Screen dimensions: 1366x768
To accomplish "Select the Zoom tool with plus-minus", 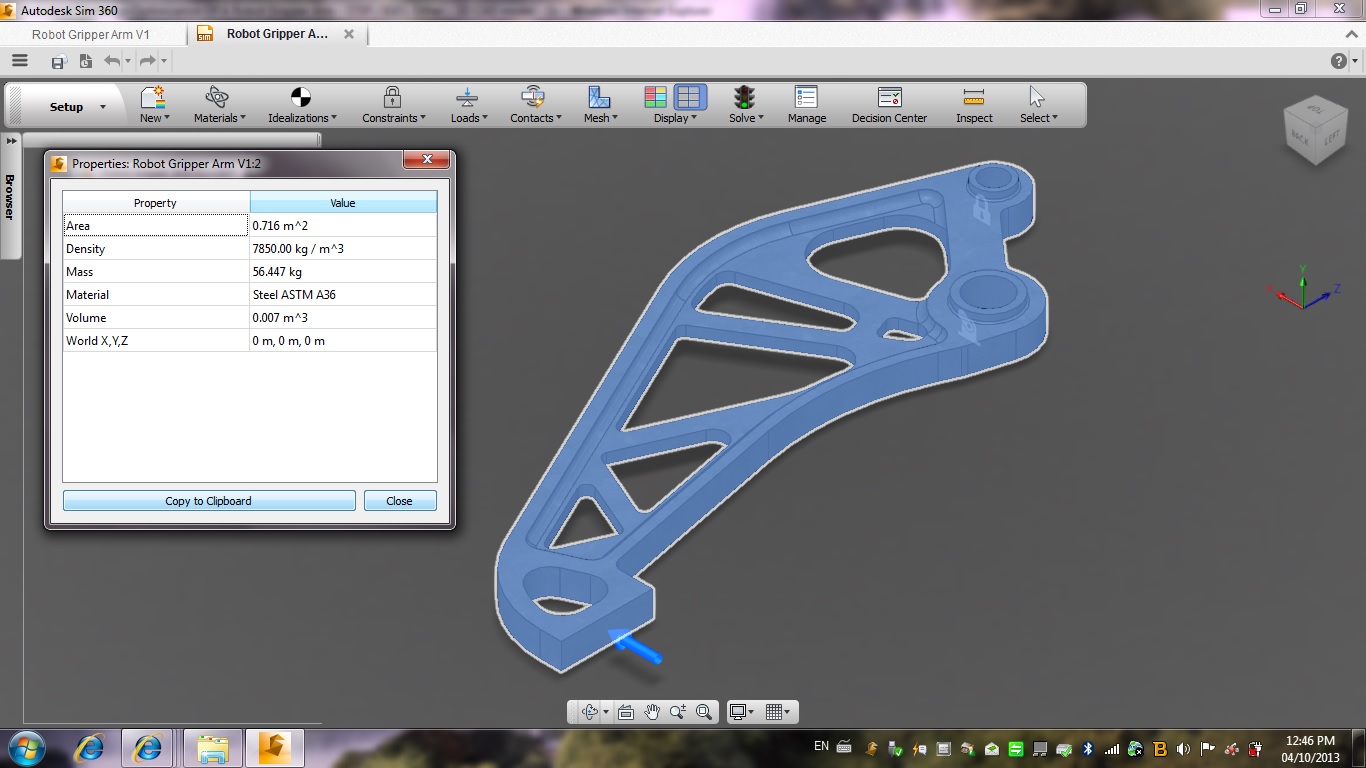I will tap(678, 712).
